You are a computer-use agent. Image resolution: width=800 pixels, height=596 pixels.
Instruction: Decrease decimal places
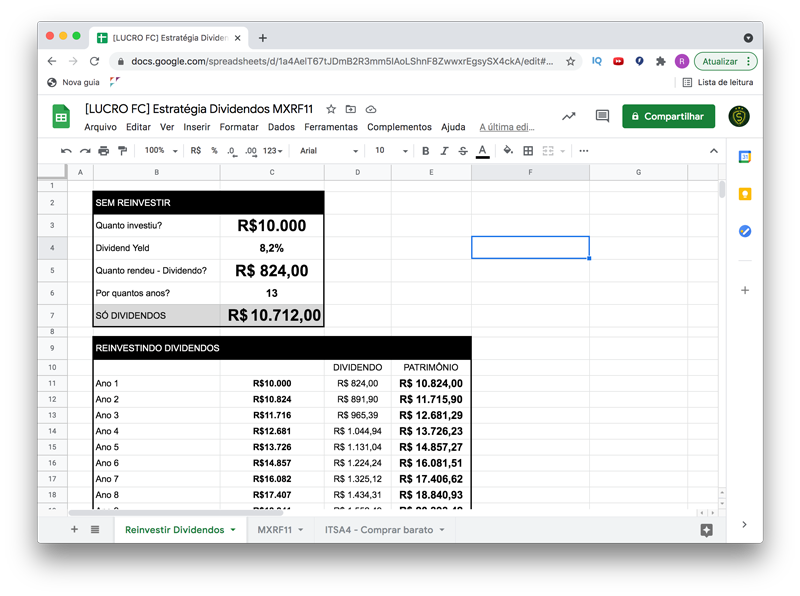point(232,151)
